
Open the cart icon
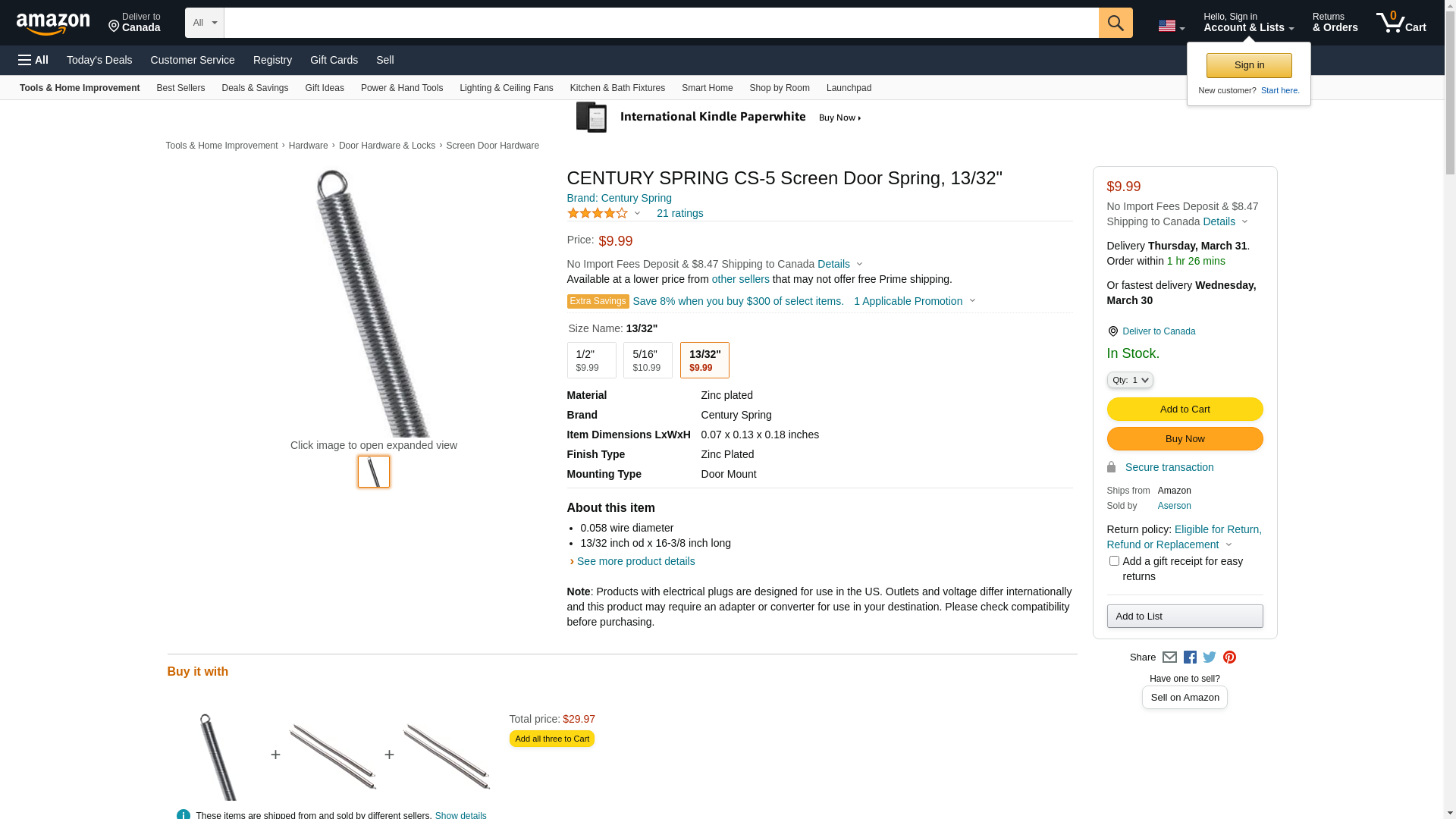pos(1401,23)
